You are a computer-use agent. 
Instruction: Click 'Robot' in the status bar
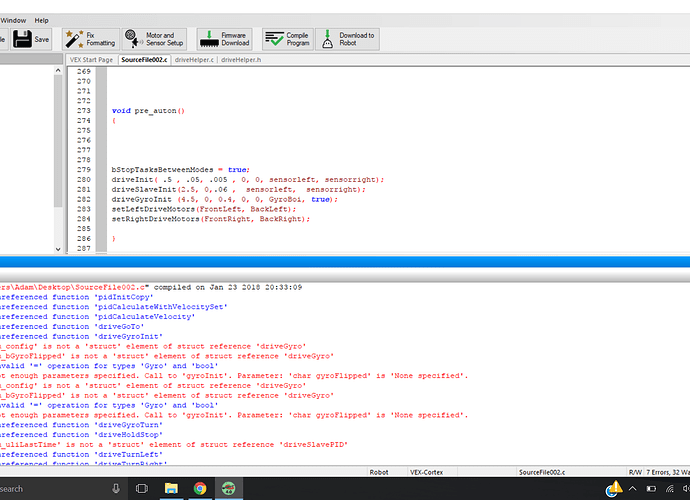(x=379, y=472)
